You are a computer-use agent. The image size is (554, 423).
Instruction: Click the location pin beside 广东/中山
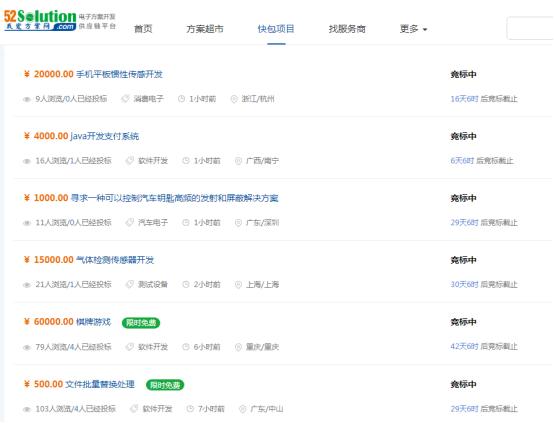coord(242,409)
